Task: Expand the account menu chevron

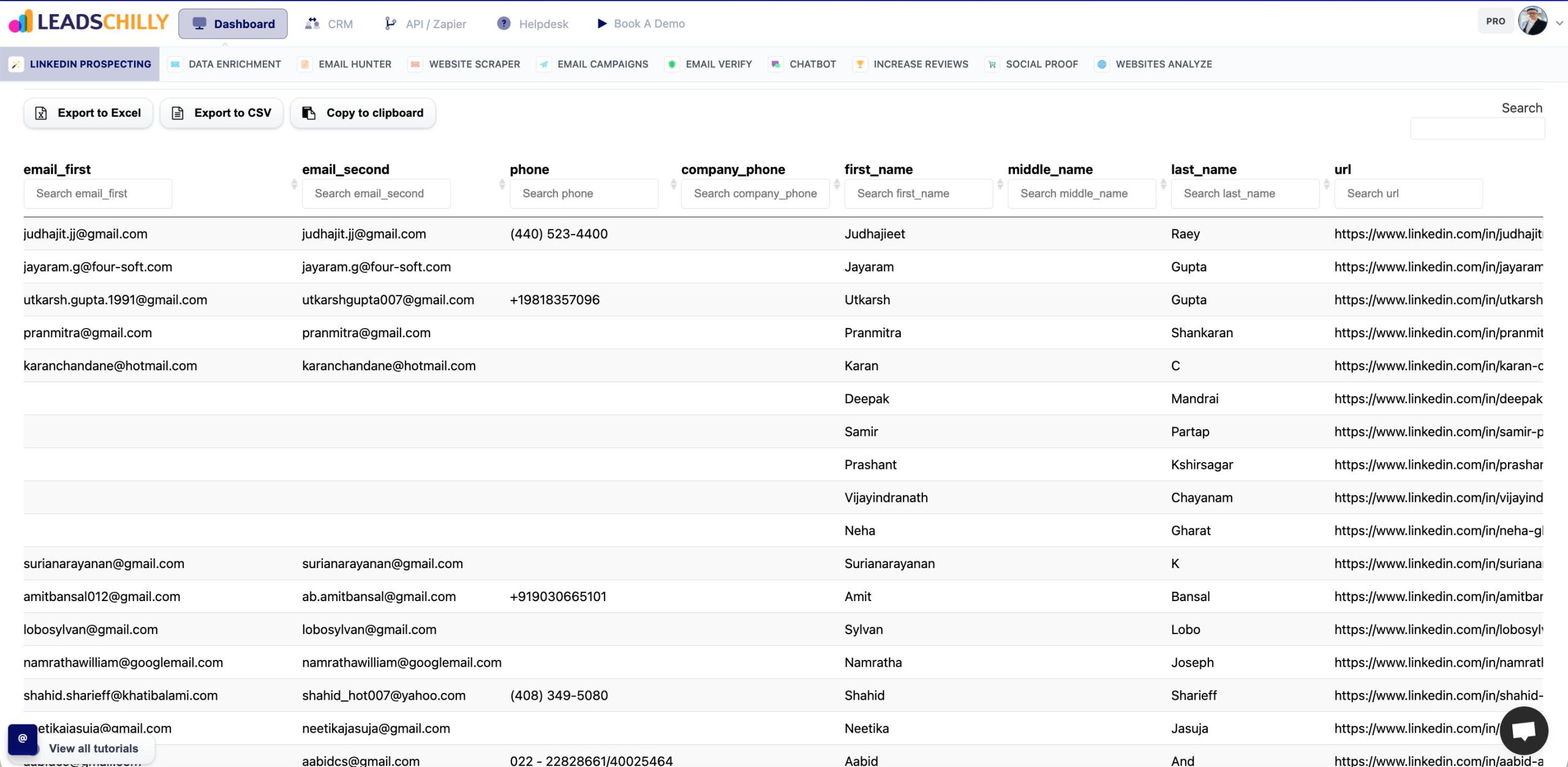Action: tap(1560, 23)
